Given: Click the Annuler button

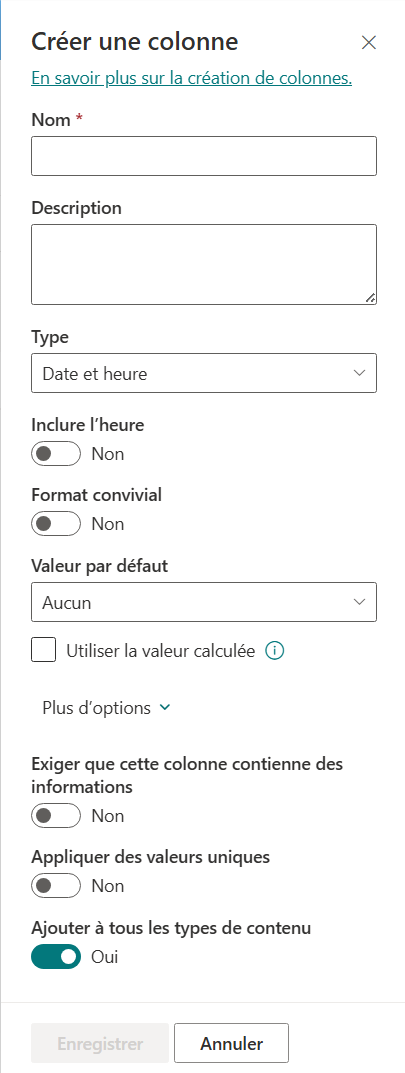Looking at the screenshot, I should coord(231,1044).
